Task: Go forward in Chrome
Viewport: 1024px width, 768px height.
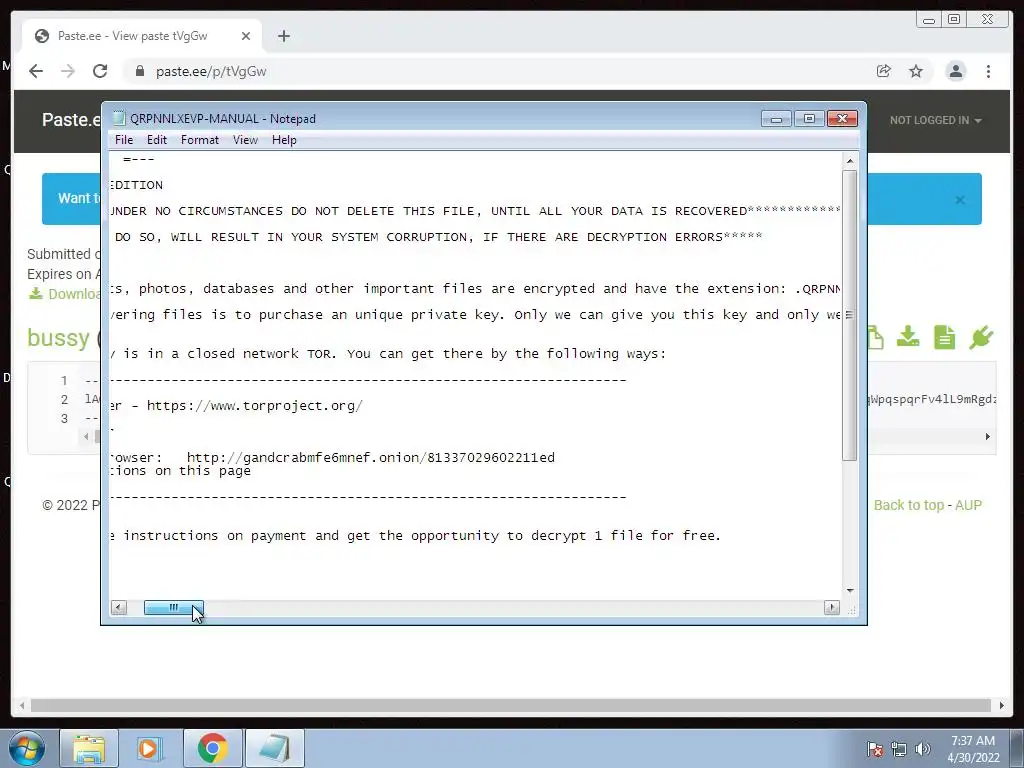Action: [x=68, y=71]
